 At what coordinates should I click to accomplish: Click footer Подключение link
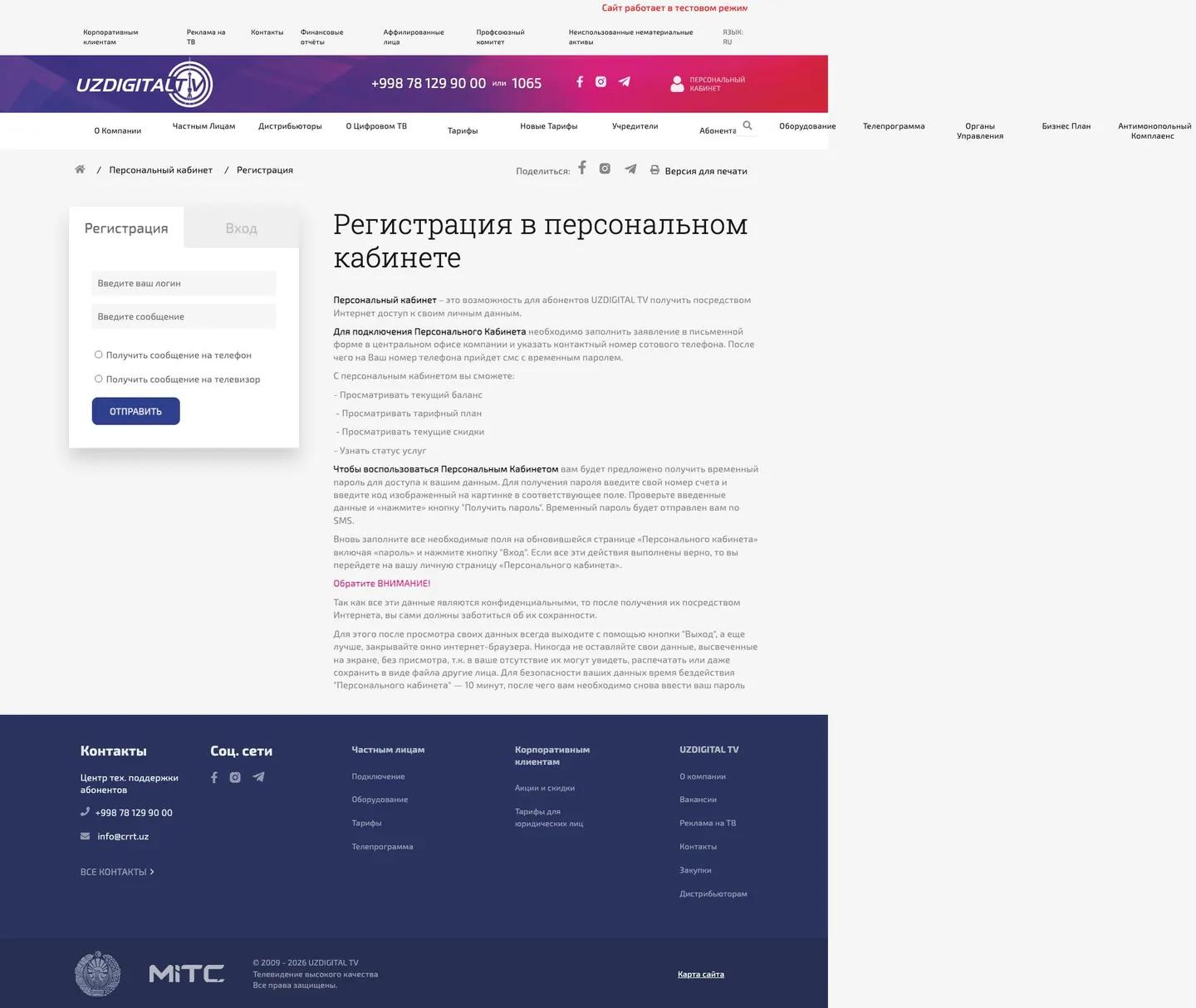click(x=379, y=776)
